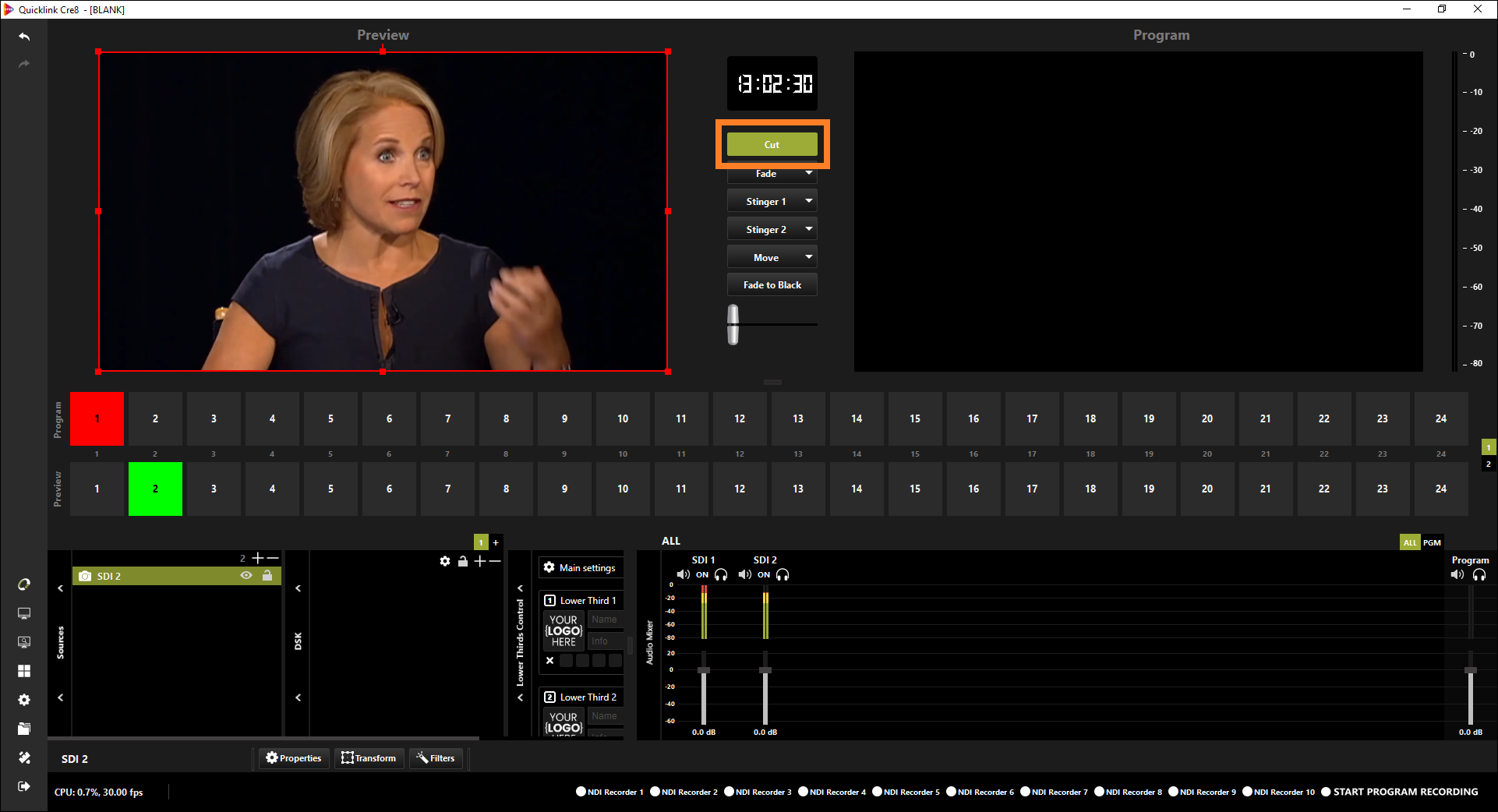The image size is (1498, 812).
Task: Collapse DSK panel with its upper chevron
Action: [298, 588]
